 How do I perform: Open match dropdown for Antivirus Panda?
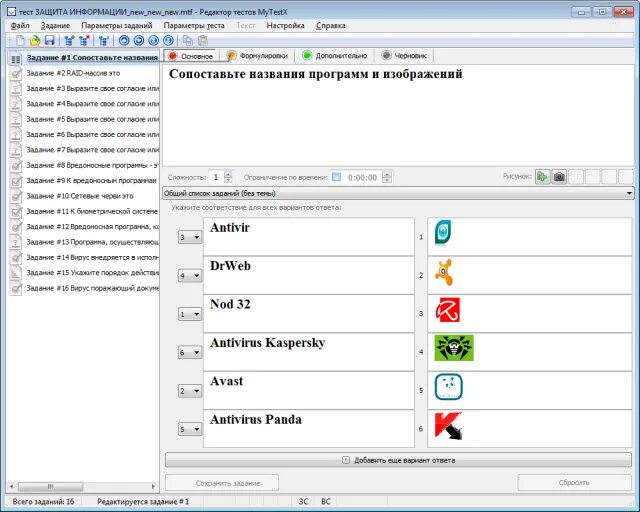tap(190, 429)
